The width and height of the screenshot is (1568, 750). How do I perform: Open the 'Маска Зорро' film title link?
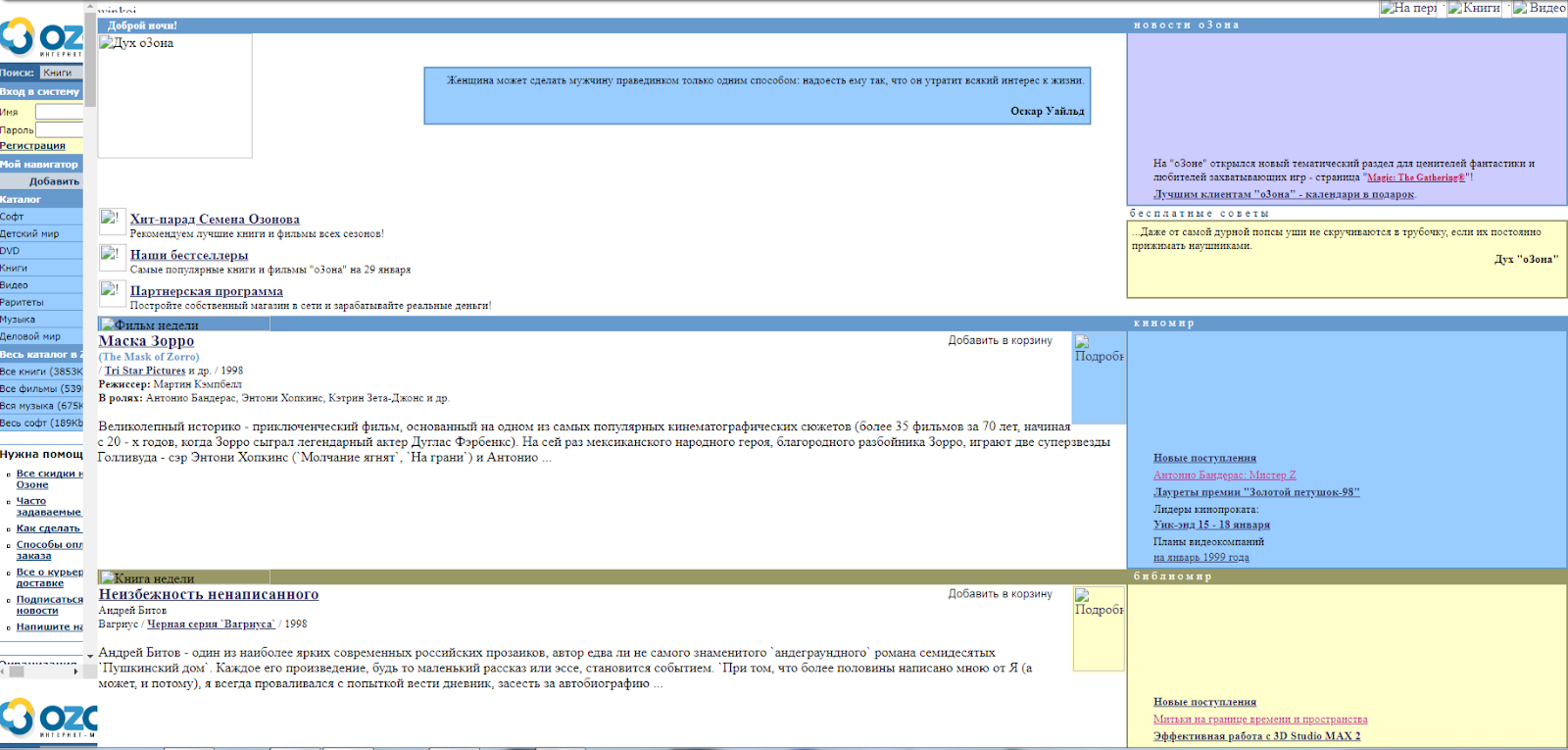[146, 341]
